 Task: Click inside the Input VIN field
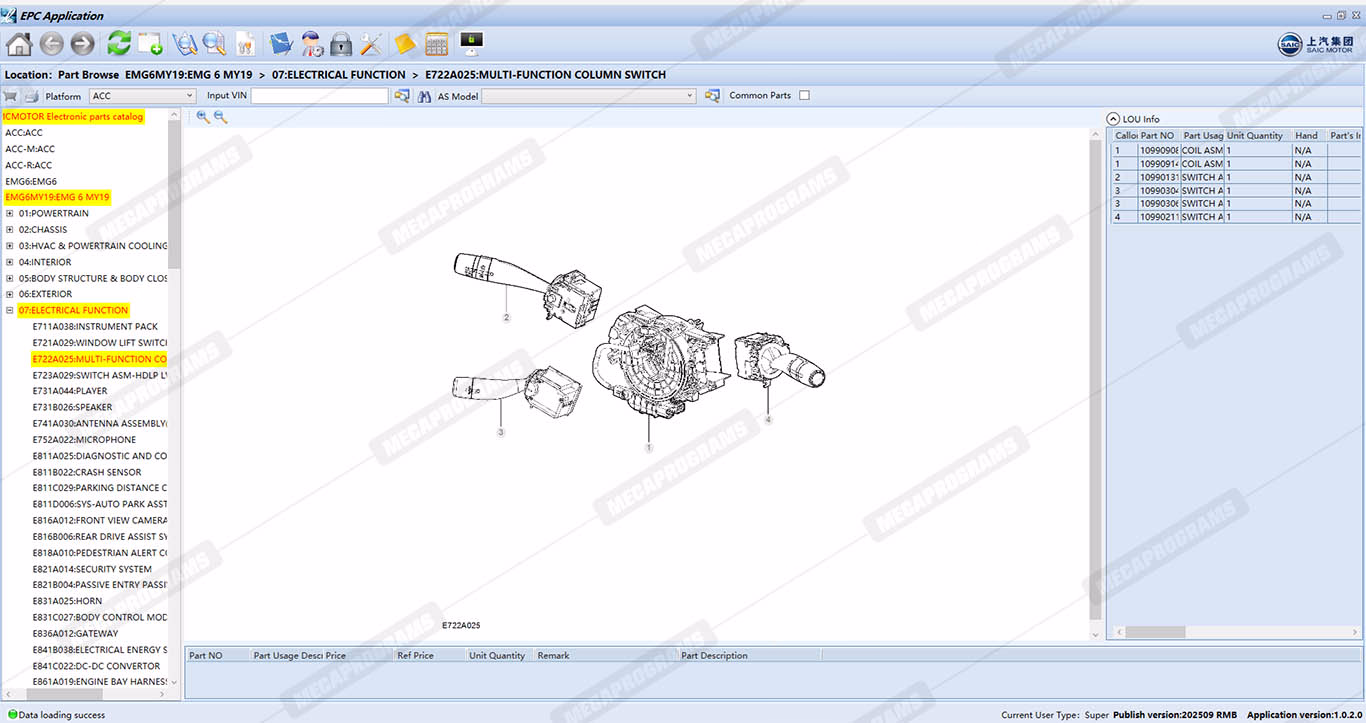pos(319,96)
